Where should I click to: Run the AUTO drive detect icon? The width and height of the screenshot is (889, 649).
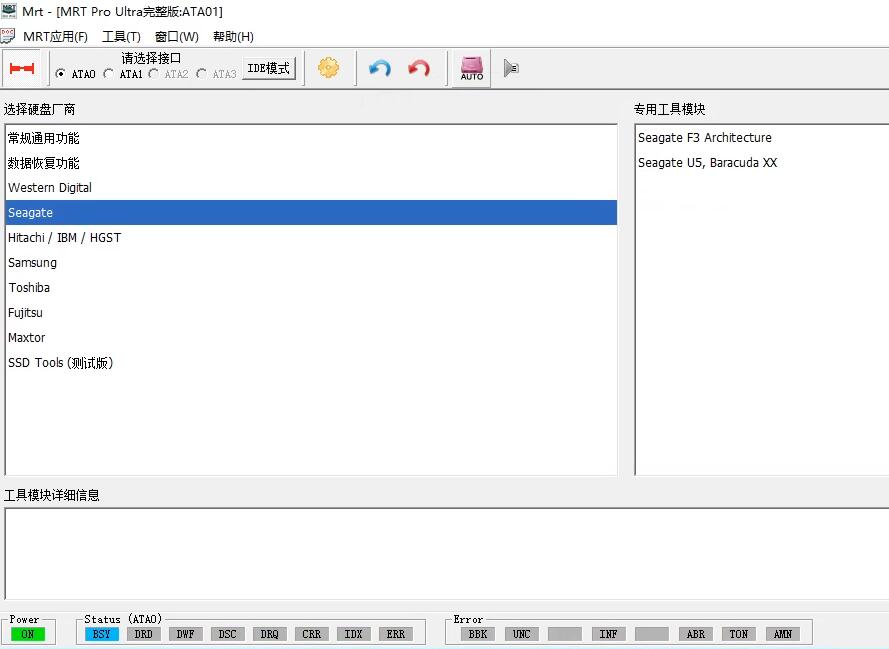pyautogui.click(x=472, y=69)
